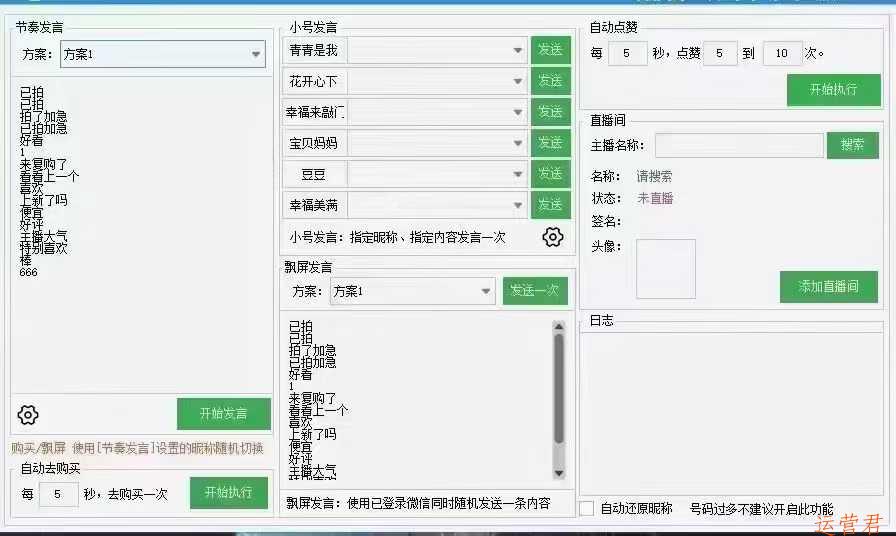The height and width of the screenshot is (536, 896).
Task: Select '666' in 节奏发言 list
Action: pos(28,273)
